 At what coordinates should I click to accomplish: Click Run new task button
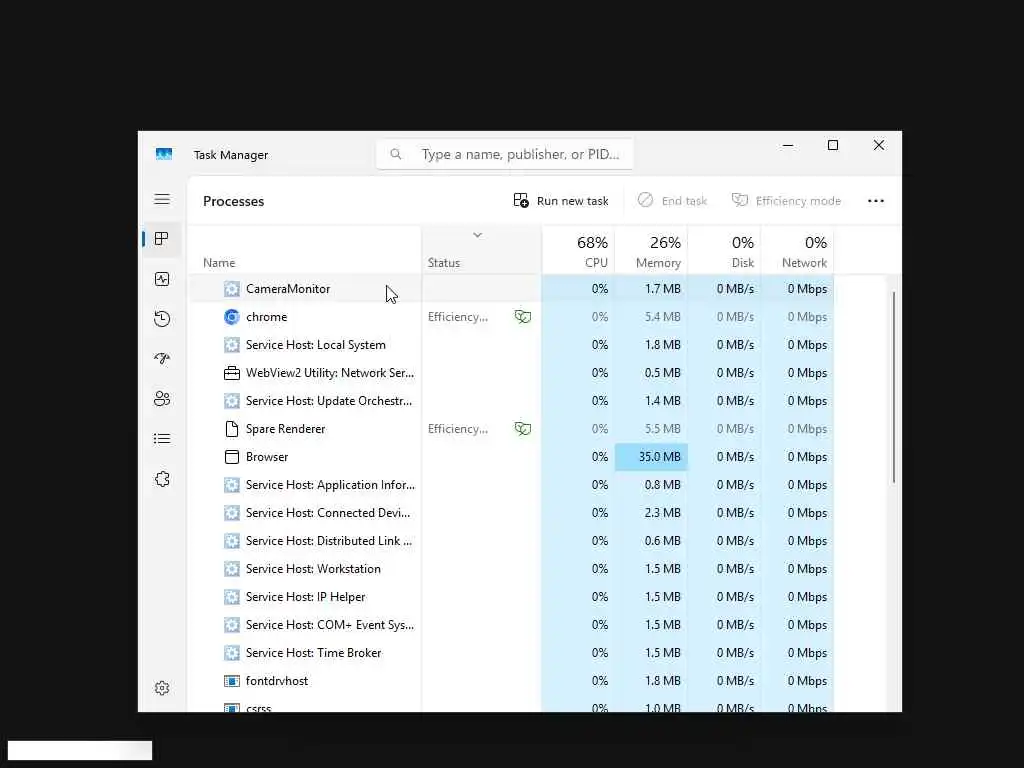[x=561, y=200]
